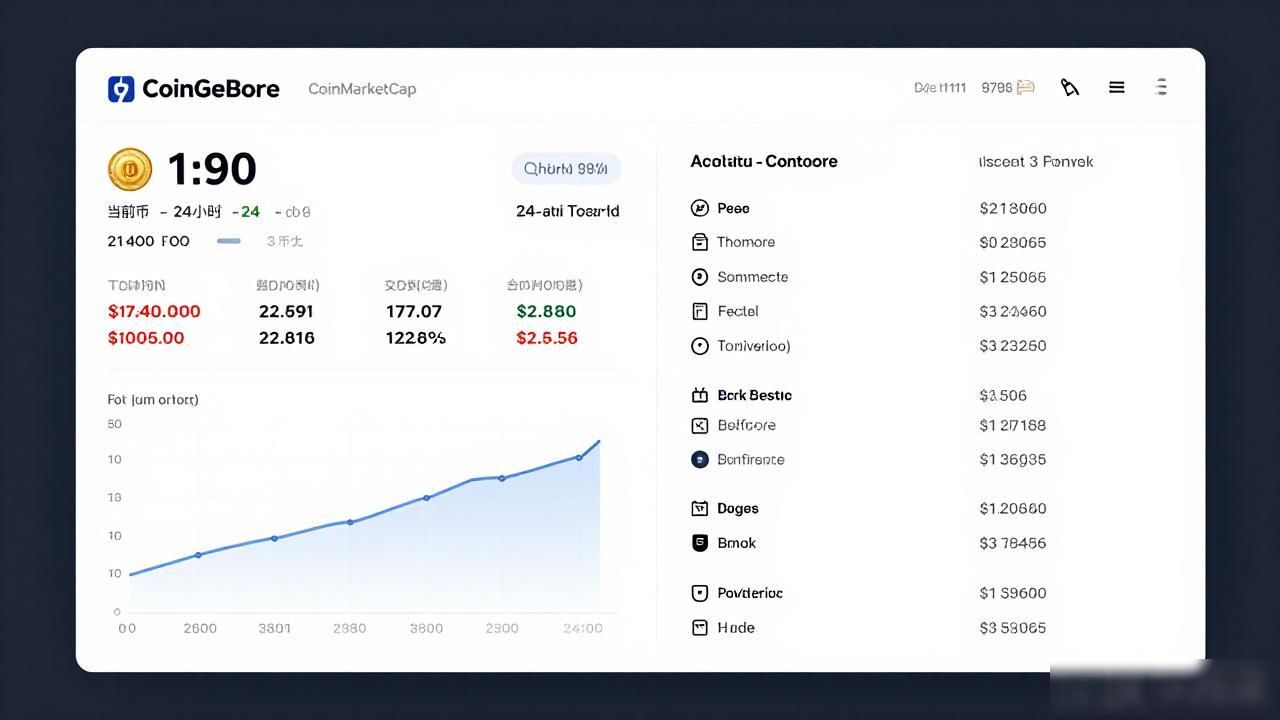Click the Bmok shield icon
The width and height of the screenshot is (1280, 720).
(x=700, y=543)
